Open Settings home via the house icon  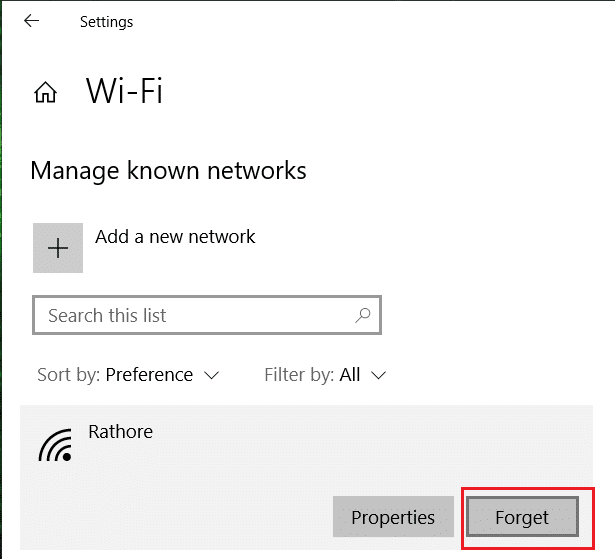(45, 93)
